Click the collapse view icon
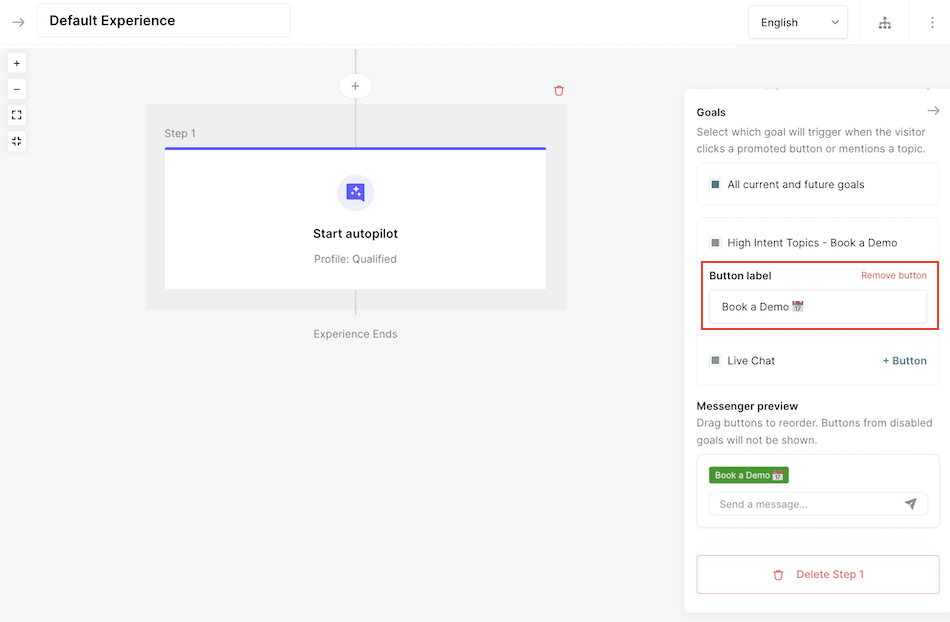Image resolution: width=950 pixels, height=622 pixels. 17,141
